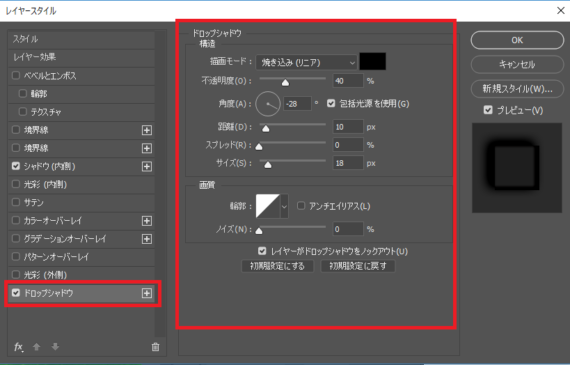Image resolution: width=570 pixels, height=365 pixels.
Task: Toggle the アンチエイリアス checkbox
Action: (x=301, y=206)
